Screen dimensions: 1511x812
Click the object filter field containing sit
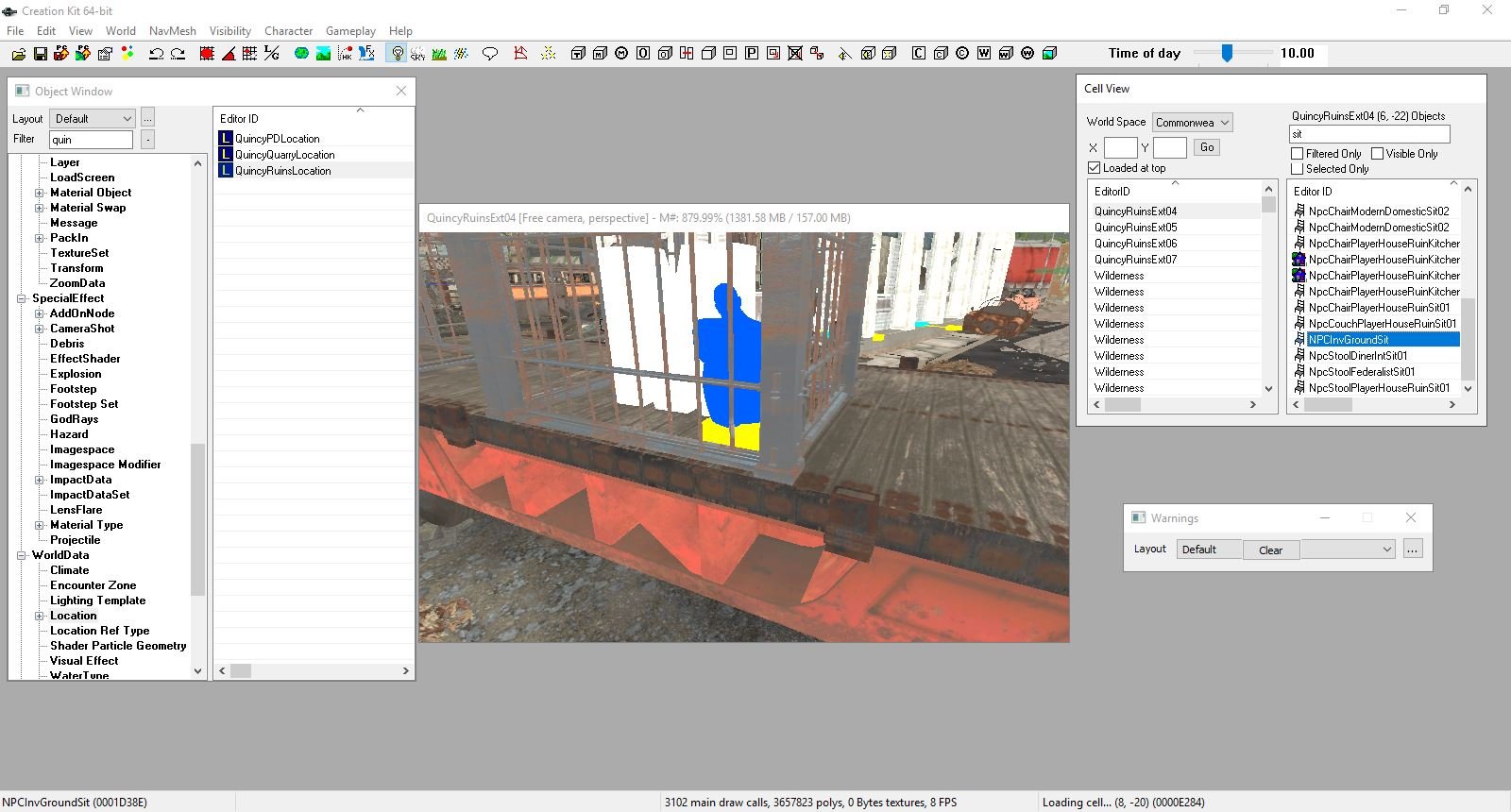click(1369, 134)
